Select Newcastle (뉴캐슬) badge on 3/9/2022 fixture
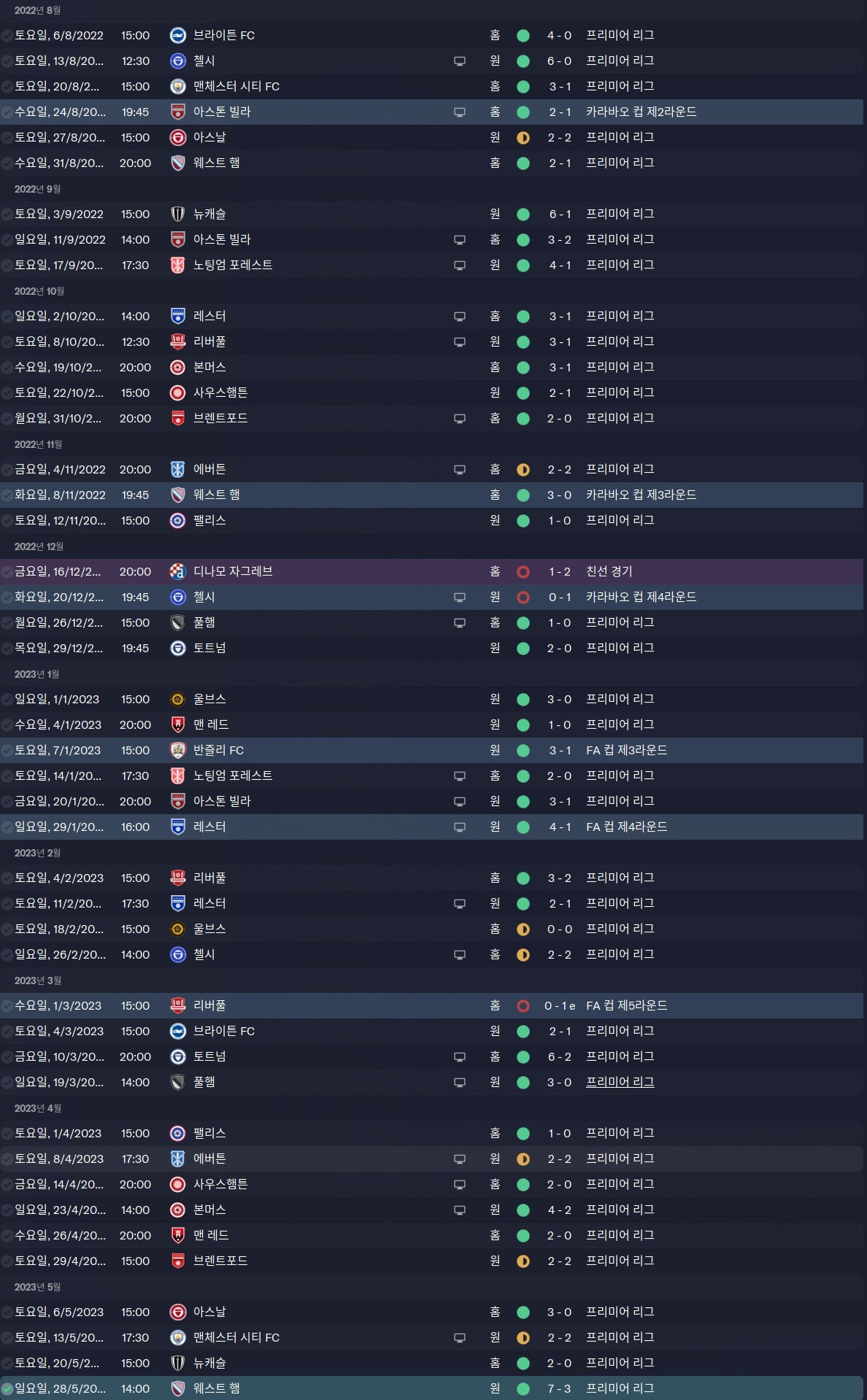 point(177,214)
